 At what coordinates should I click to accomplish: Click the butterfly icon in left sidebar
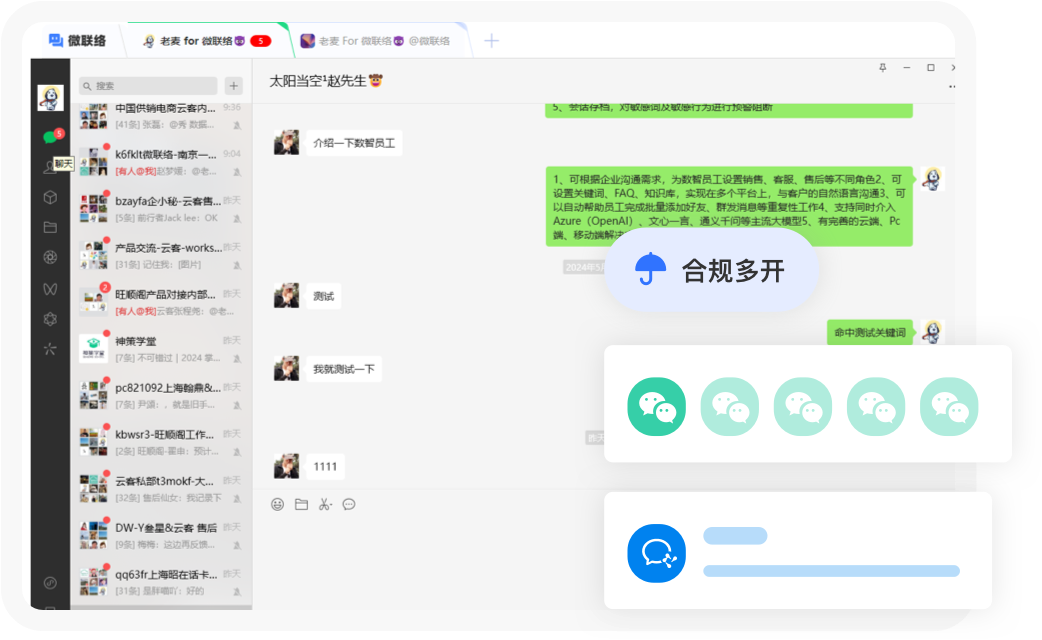pos(49,288)
